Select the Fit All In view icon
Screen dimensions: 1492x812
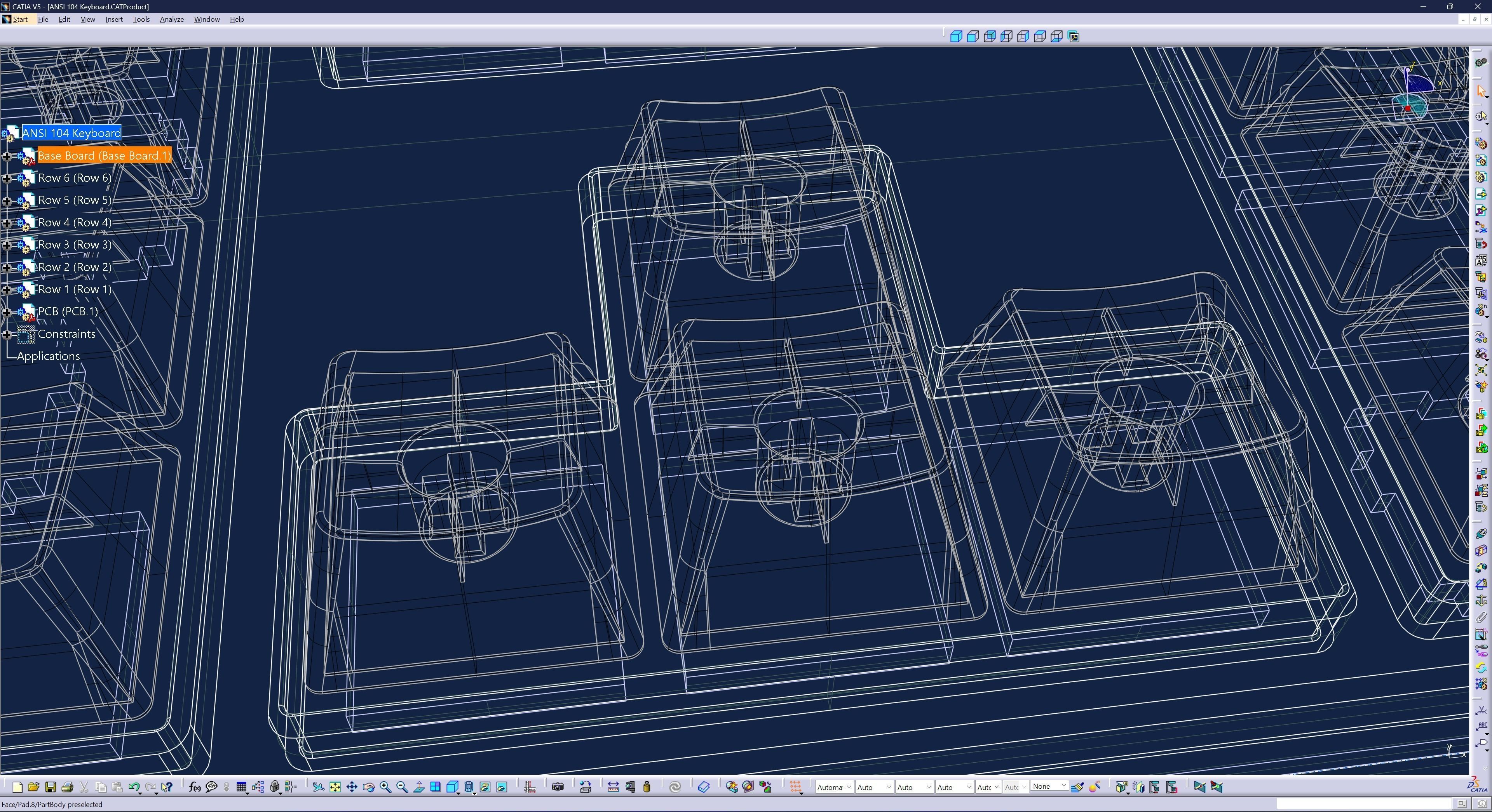(335, 787)
